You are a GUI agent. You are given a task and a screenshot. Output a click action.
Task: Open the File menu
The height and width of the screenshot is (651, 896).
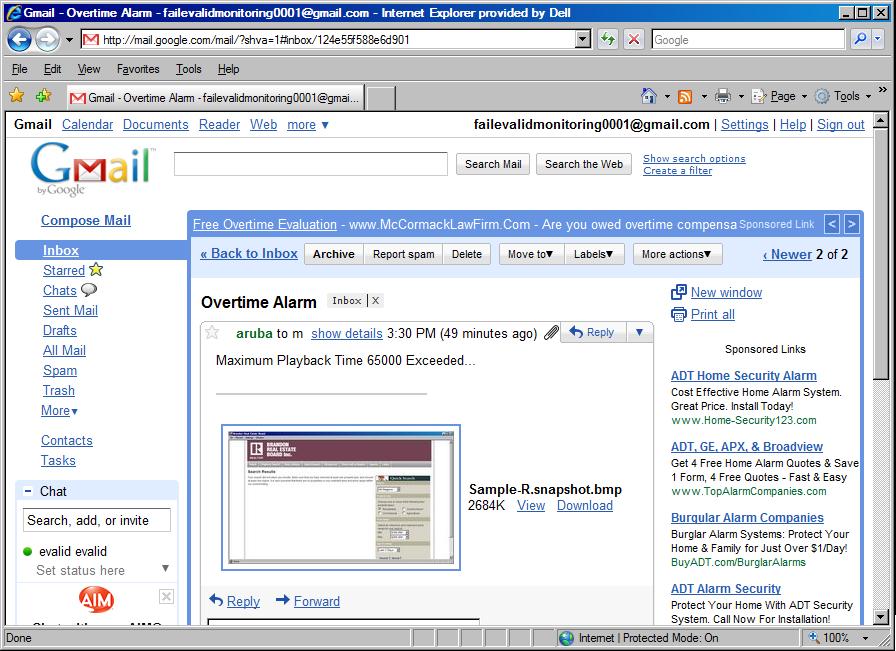click(x=19, y=69)
